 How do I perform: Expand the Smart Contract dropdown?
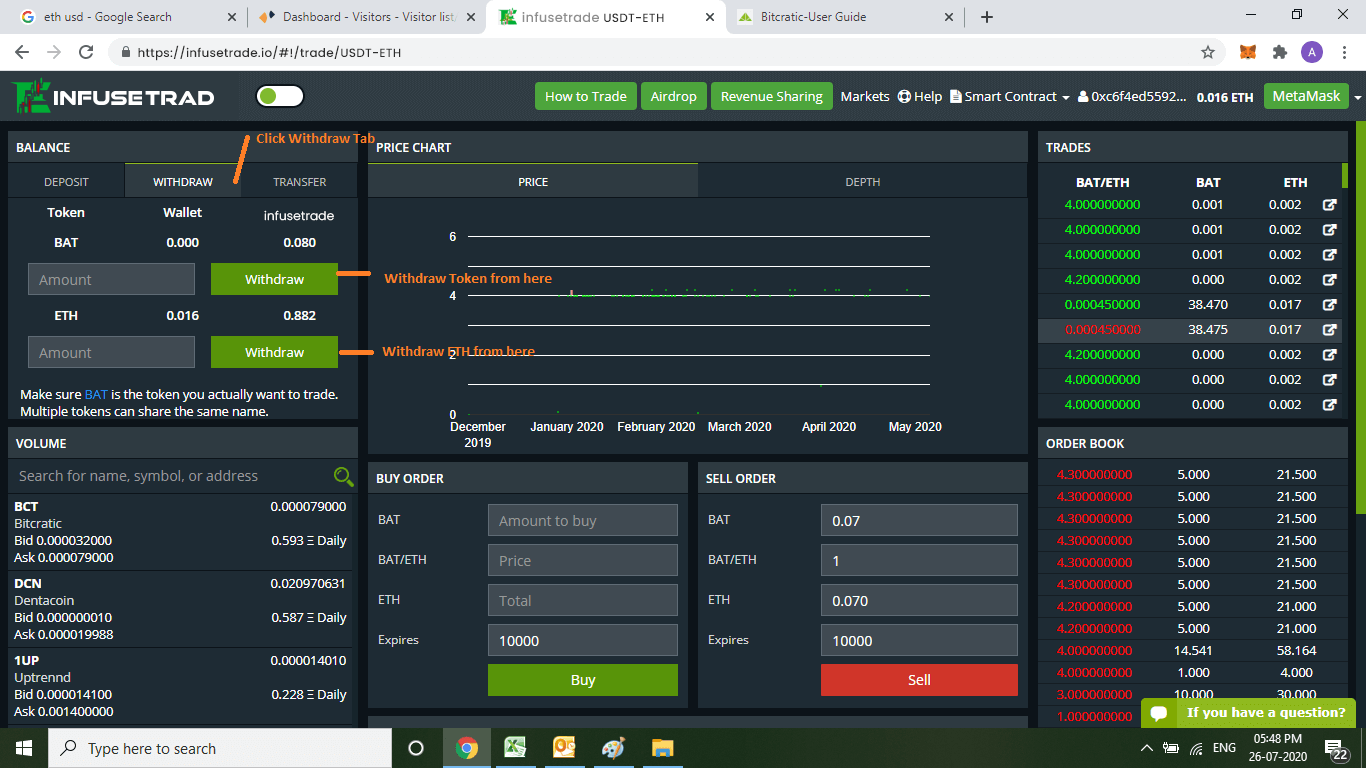1010,96
